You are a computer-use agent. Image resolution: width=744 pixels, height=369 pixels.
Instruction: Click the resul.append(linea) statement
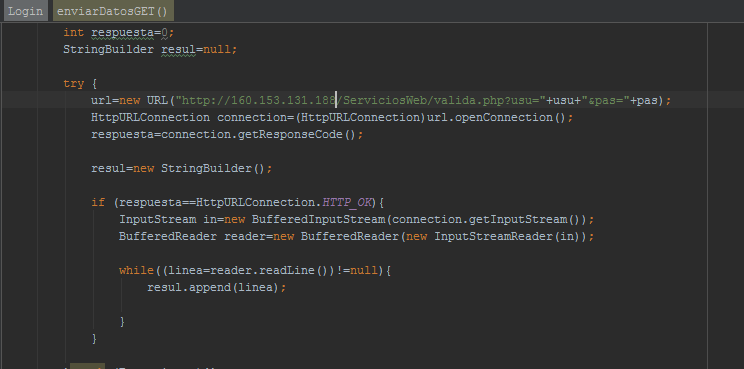click(x=217, y=287)
